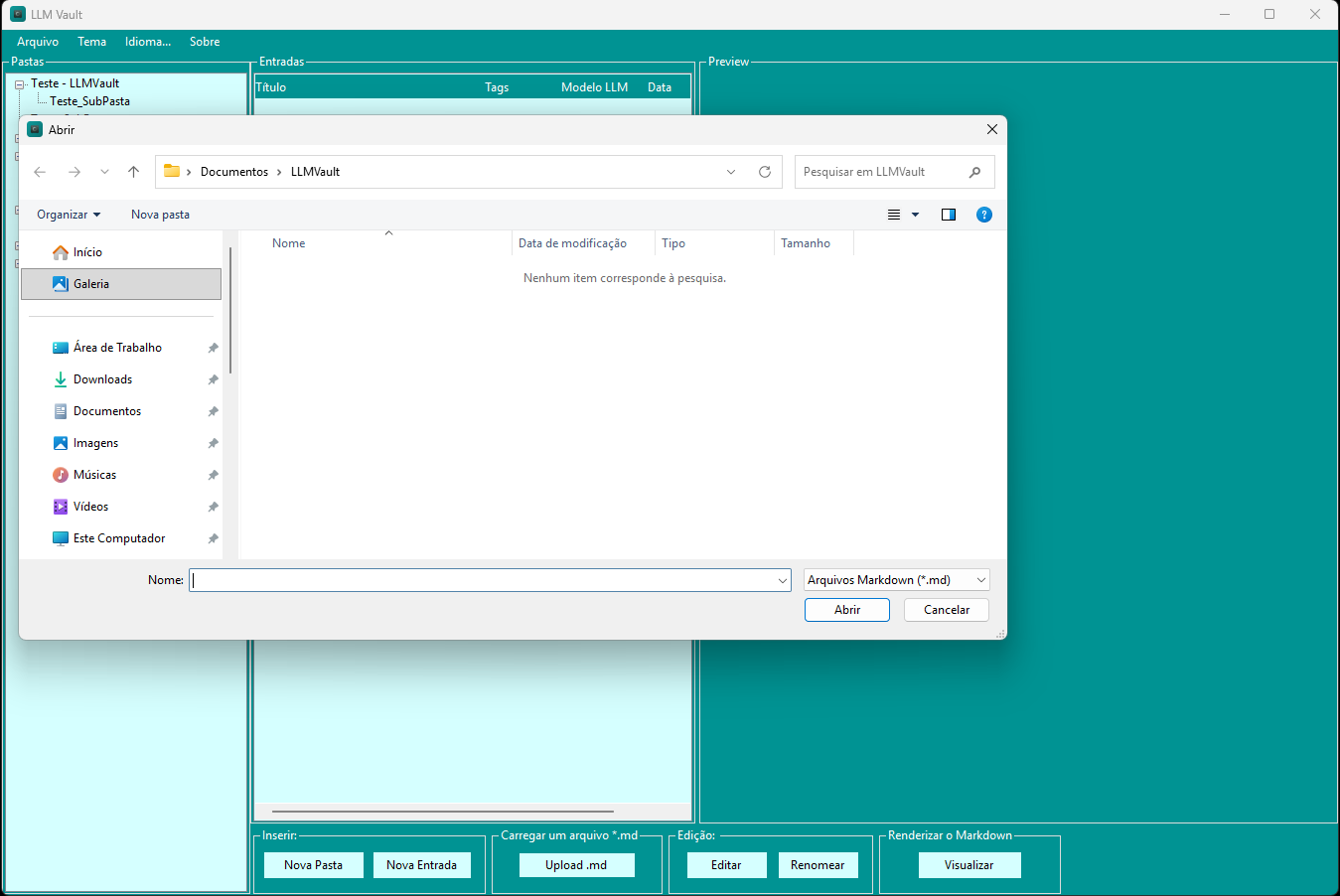Refresh the LLMVault folder listing
Screen dimensions: 1340x896
click(765, 172)
